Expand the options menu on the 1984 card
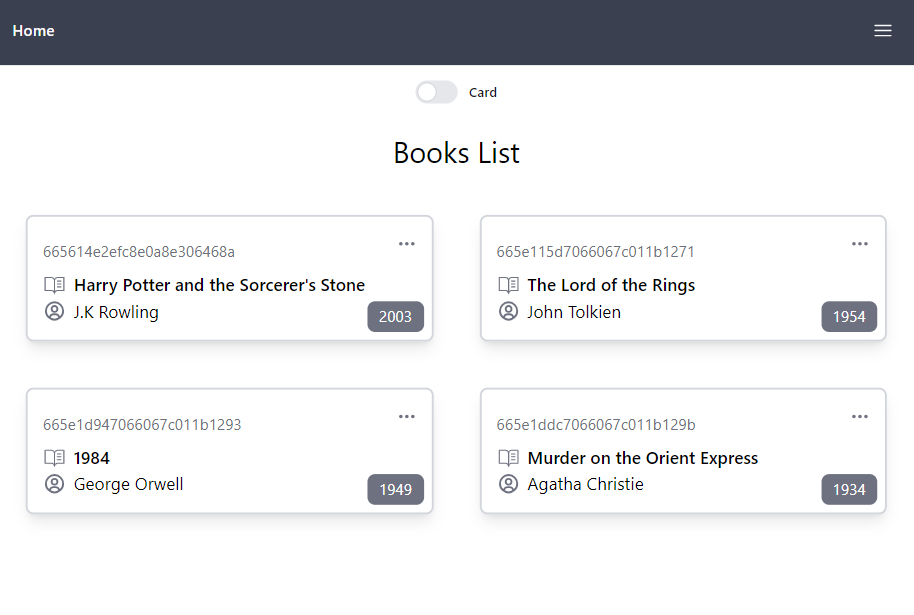This screenshot has width=914, height=615. click(407, 416)
